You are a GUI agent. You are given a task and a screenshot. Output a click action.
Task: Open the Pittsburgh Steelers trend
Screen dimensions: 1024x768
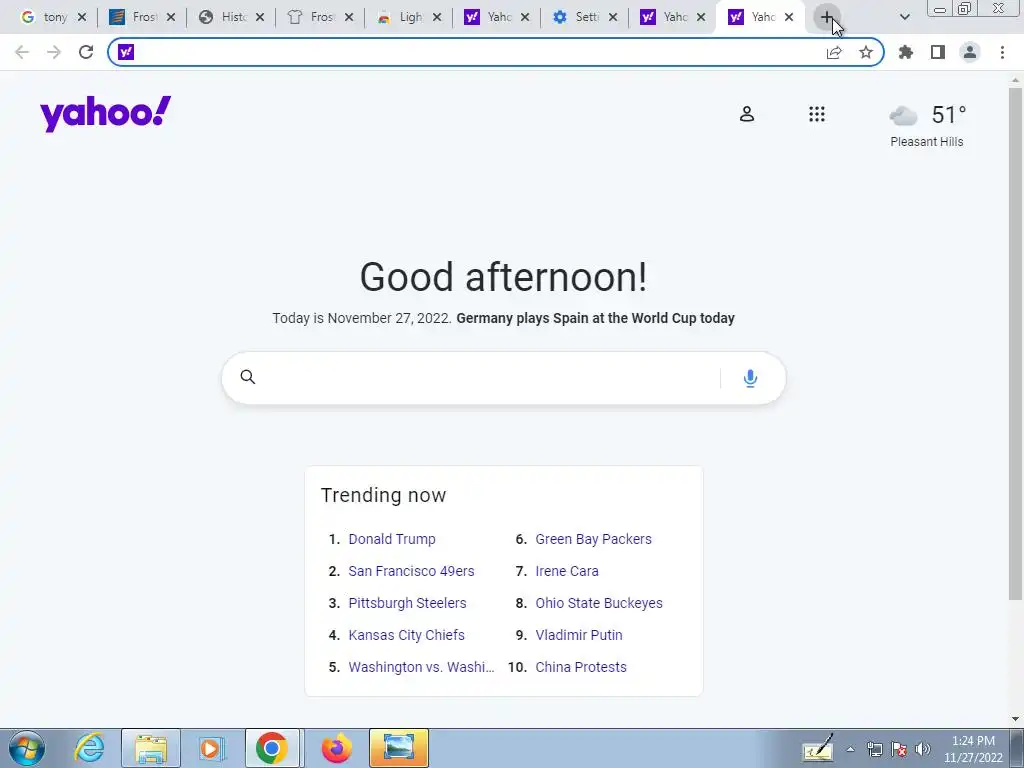pos(408,603)
